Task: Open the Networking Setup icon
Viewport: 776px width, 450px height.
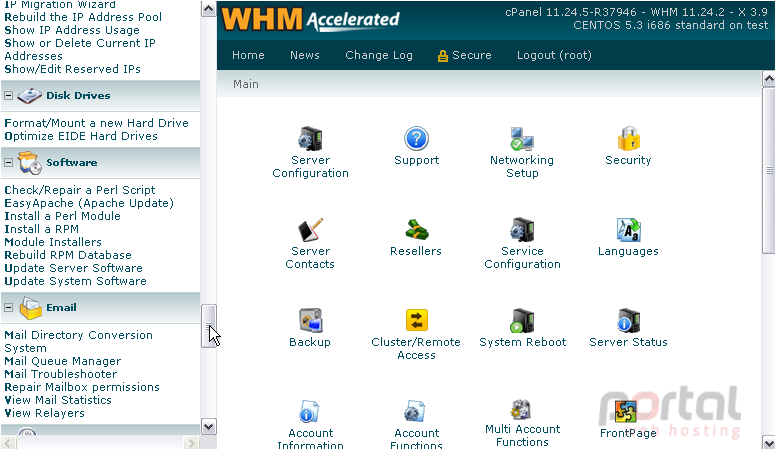Action: click(x=522, y=139)
